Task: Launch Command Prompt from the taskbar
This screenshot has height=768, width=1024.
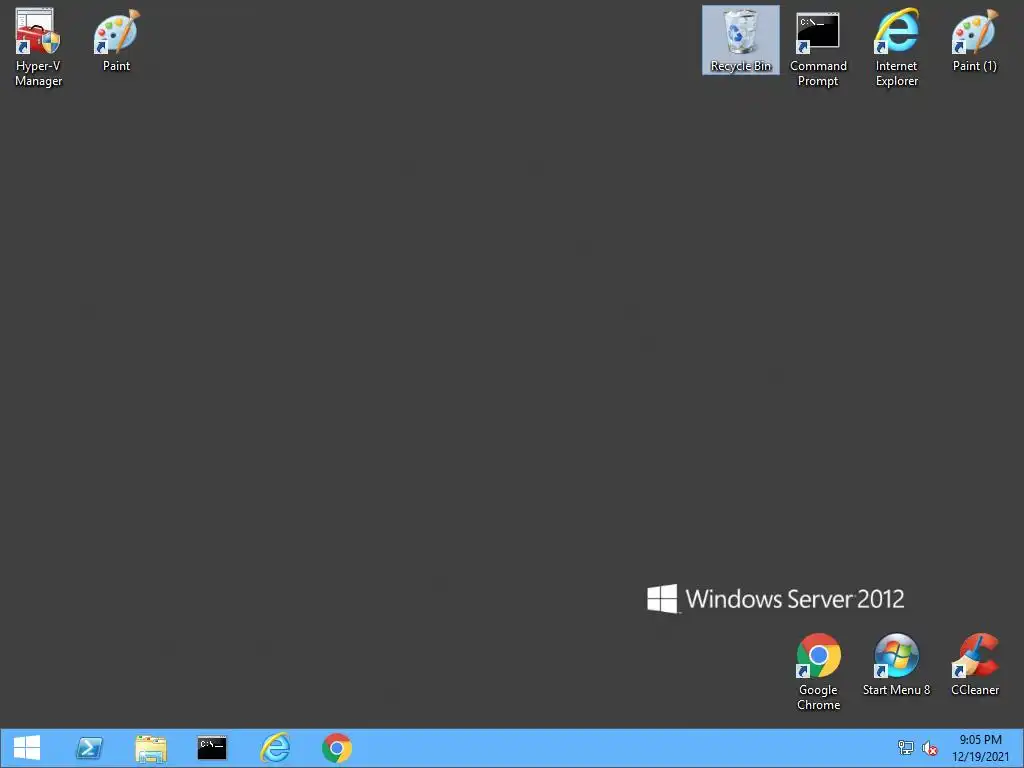Action: click(x=212, y=748)
